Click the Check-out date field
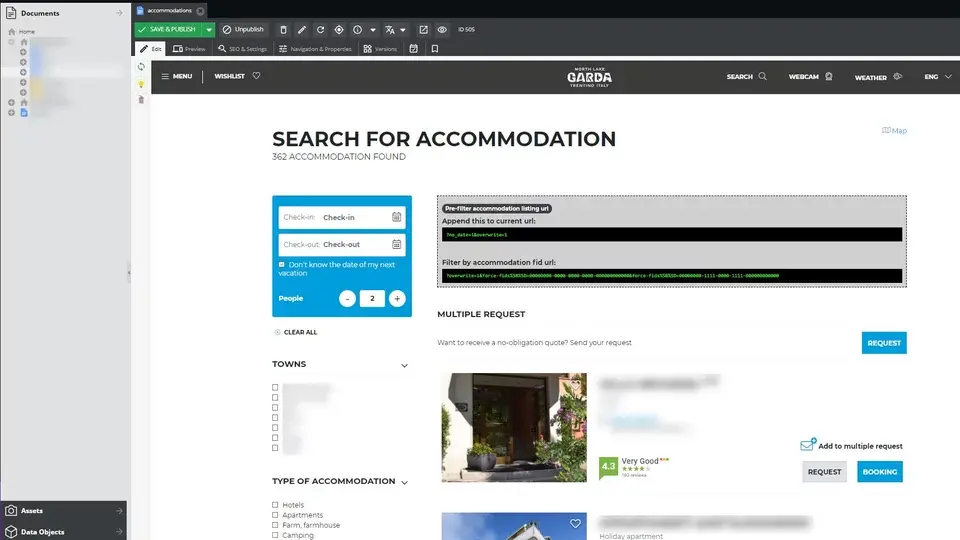This screenshot has height=540, width=960. click(x=342, y=244)
